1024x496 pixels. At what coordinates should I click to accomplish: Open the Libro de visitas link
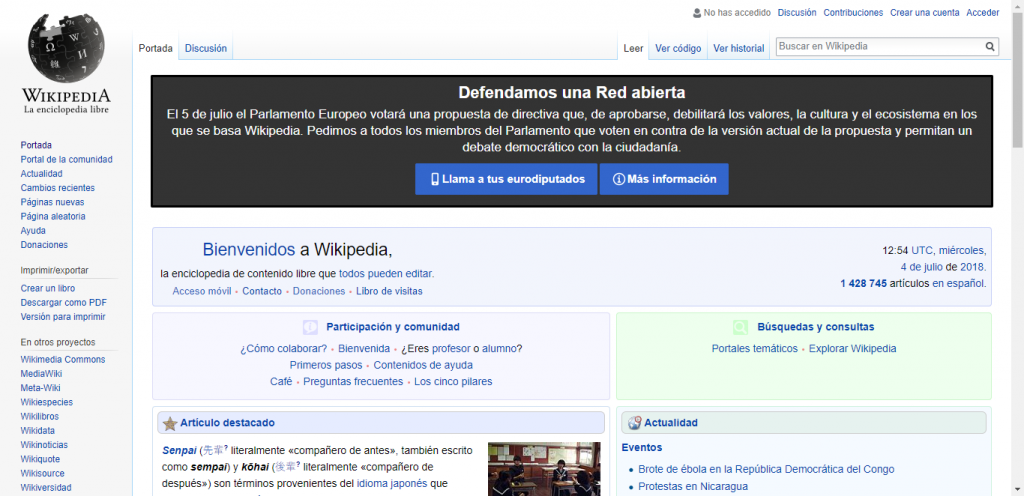(x=389, y=292)
